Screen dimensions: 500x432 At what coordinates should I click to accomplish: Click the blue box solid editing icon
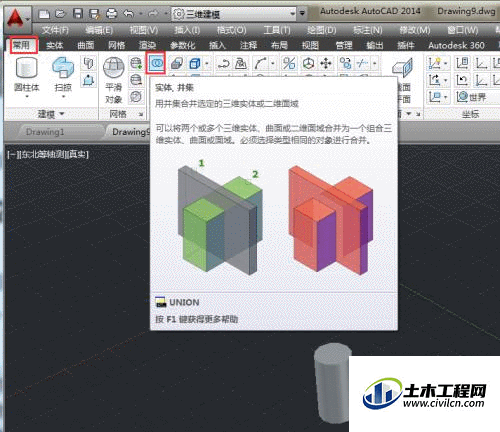195,63
